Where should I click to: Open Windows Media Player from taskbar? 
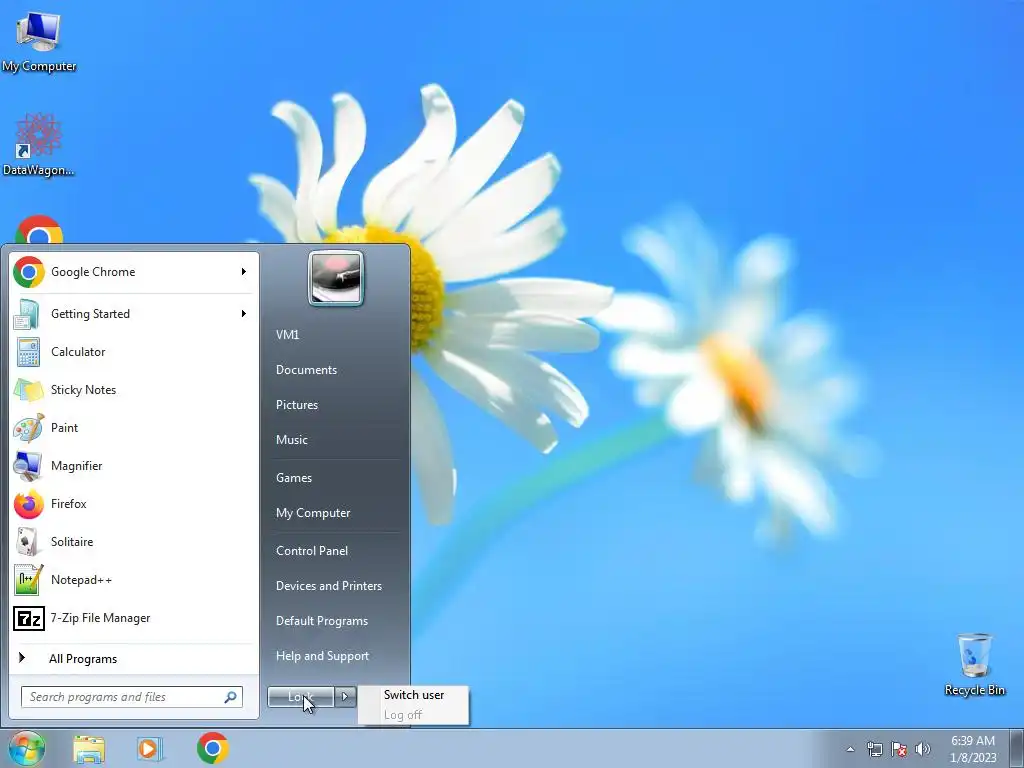[x=150, y=749]
